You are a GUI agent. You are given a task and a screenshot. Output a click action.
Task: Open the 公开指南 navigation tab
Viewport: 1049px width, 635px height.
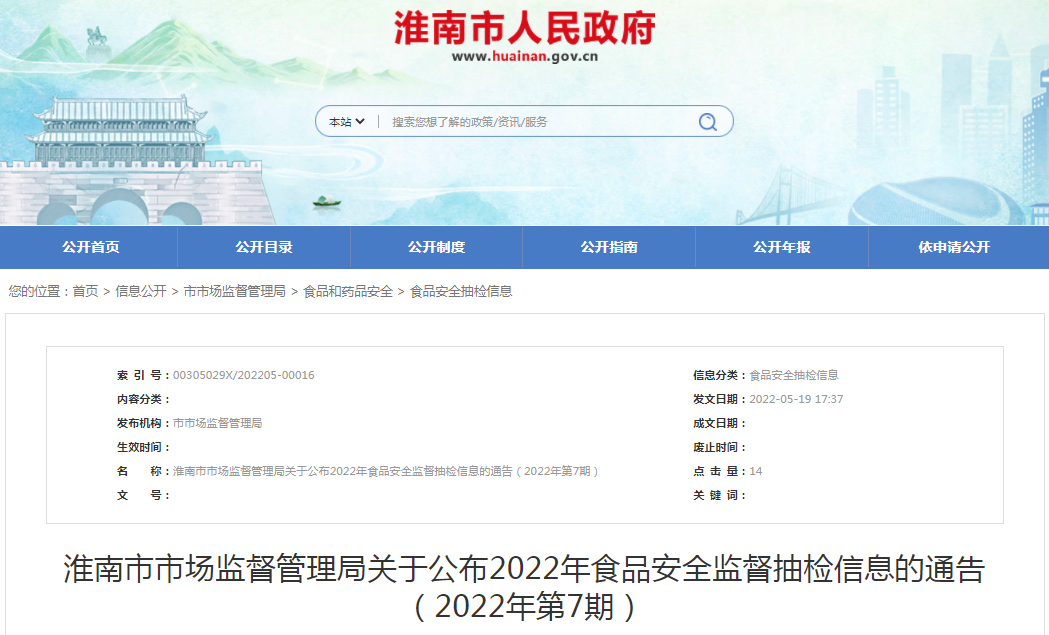[609, 247]
